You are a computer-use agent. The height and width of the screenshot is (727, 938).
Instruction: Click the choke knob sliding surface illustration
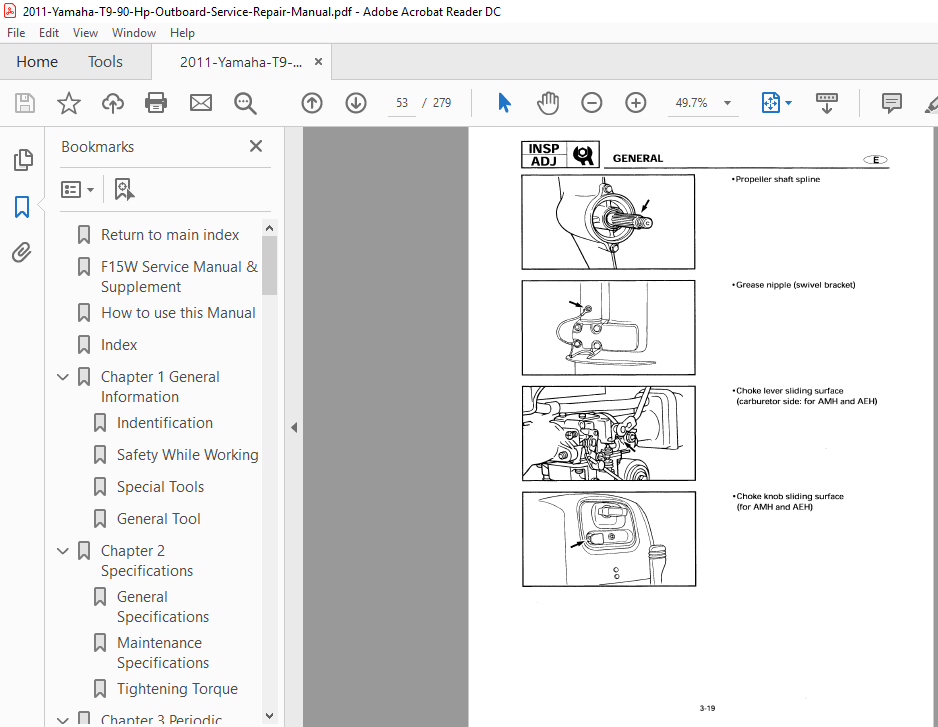point(608,539)
